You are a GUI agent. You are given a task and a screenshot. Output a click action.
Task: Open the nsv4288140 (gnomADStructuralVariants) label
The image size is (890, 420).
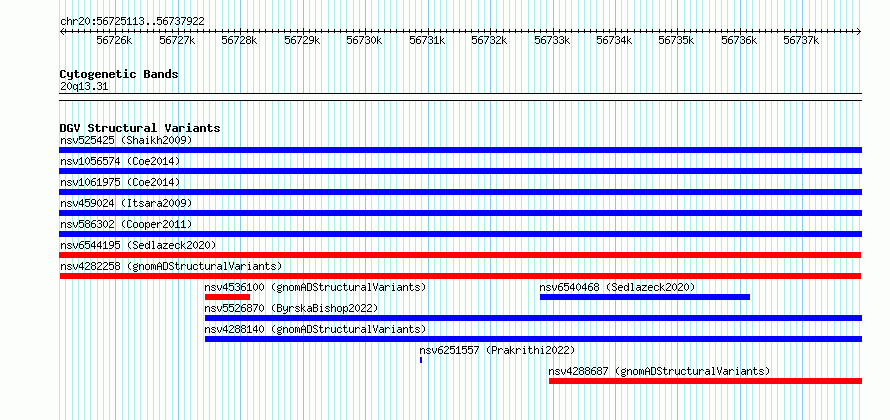(x=316, y=329)
